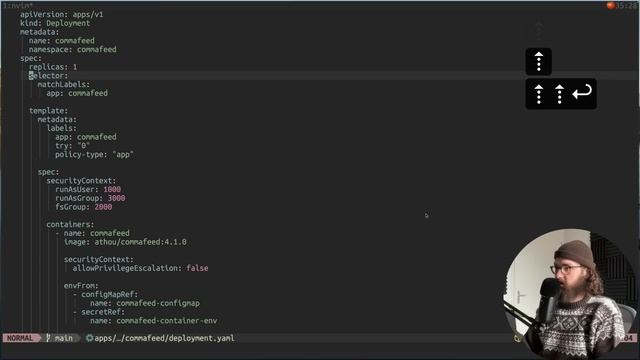Click the namespace: commafeed line
The image size is (640, 360).
[x=73, y=49]
